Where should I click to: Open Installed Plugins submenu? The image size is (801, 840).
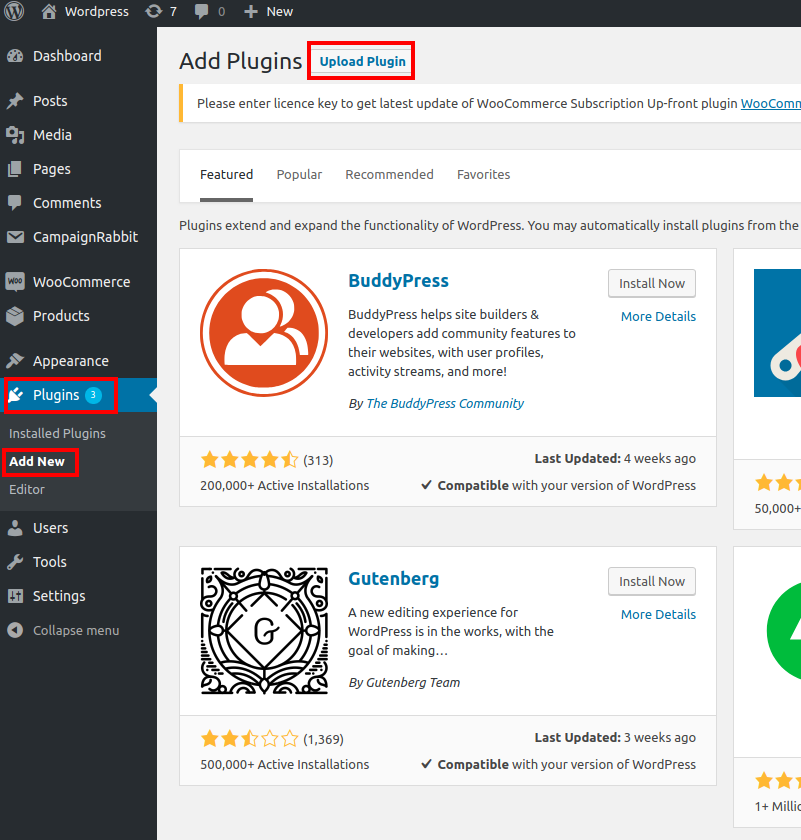tap(57, 433)
